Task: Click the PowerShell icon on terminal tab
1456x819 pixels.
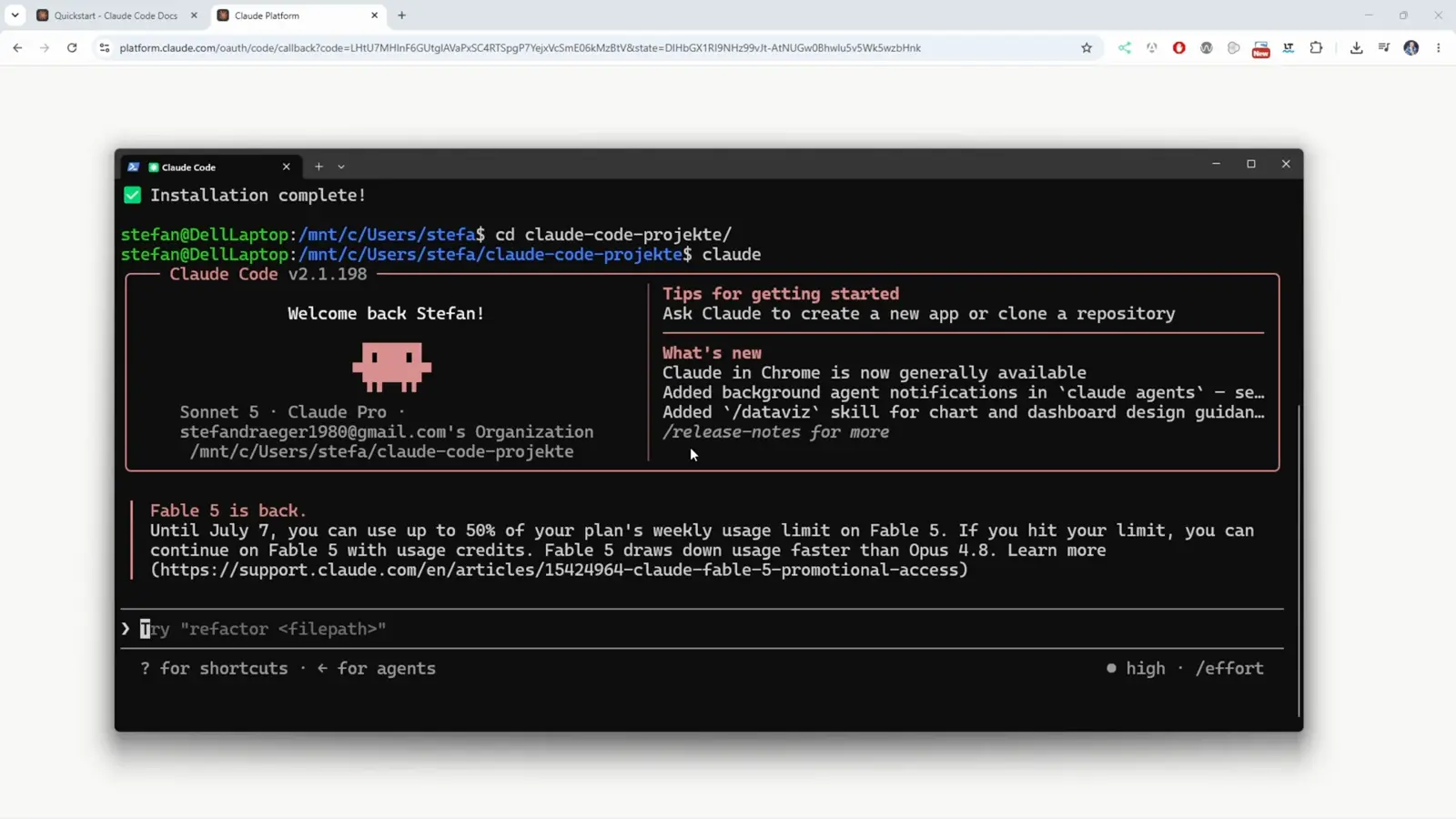Action: coord(134,167)
